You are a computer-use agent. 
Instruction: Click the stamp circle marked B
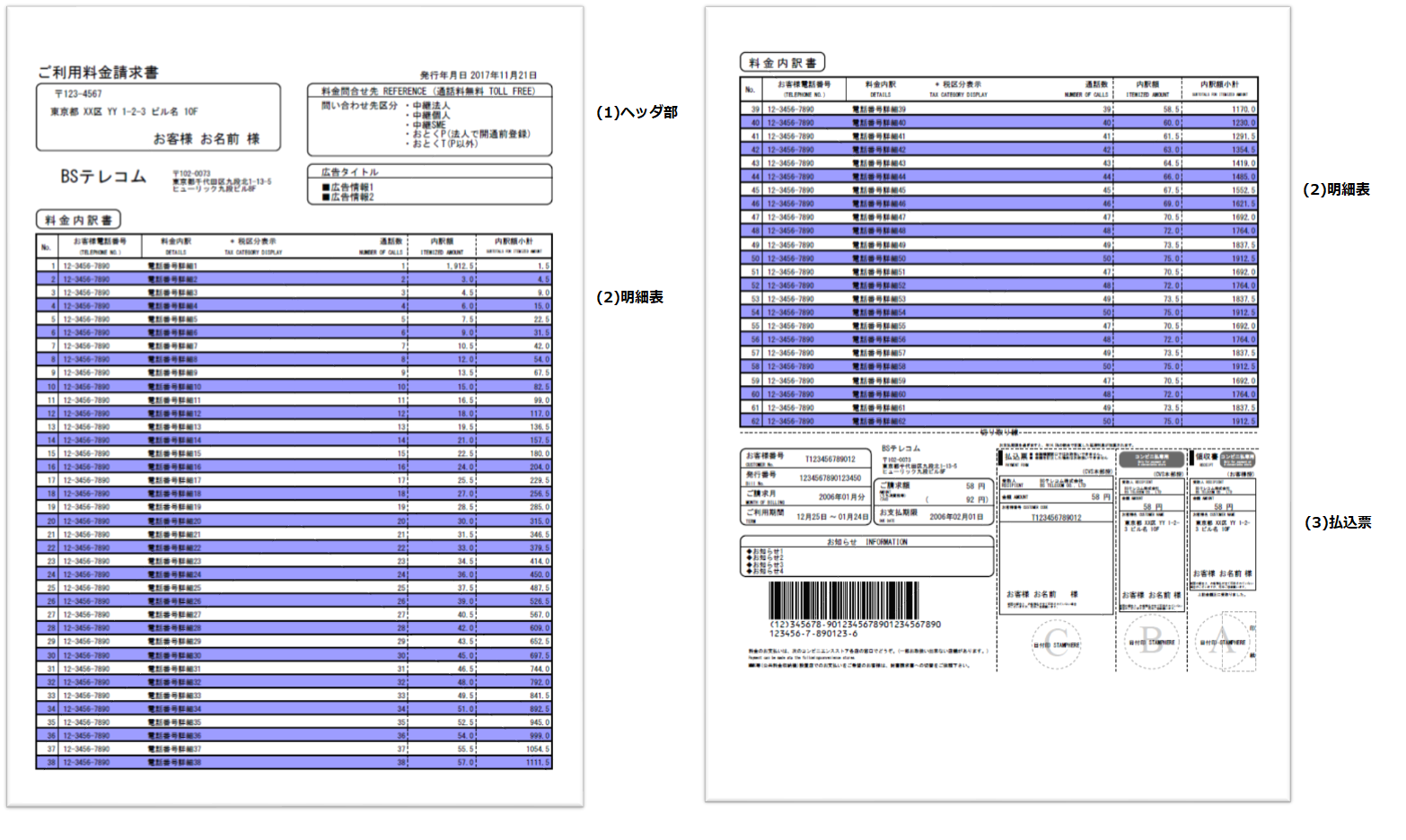1151,642
